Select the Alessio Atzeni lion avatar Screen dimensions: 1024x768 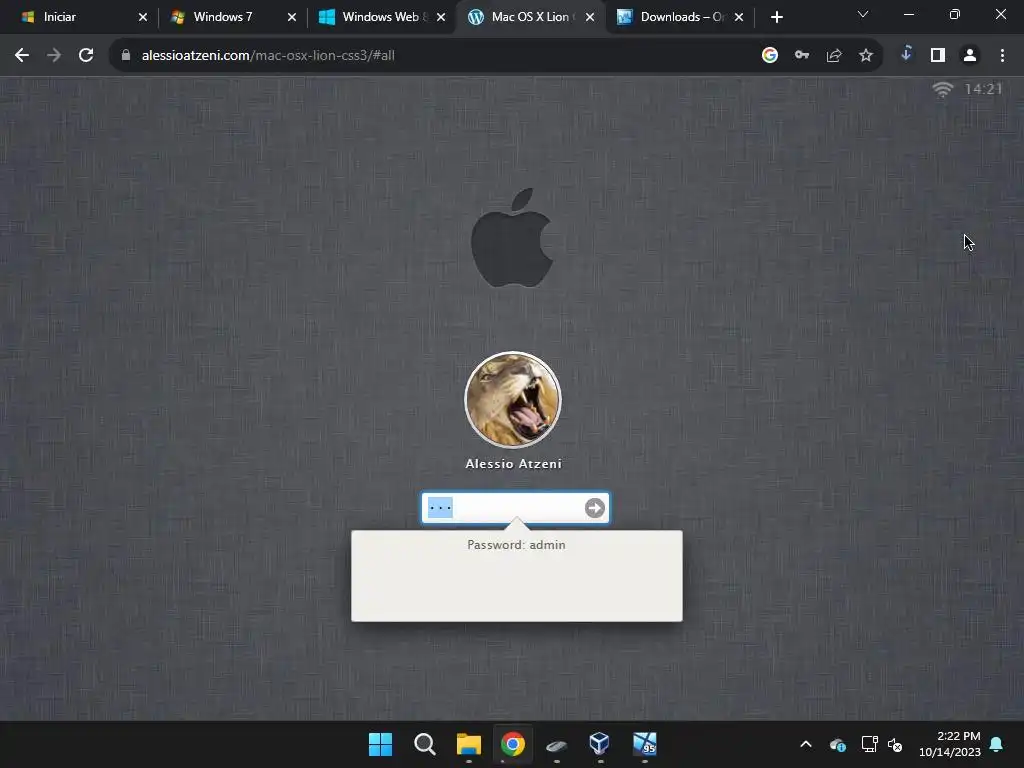(x=513, y=400)
